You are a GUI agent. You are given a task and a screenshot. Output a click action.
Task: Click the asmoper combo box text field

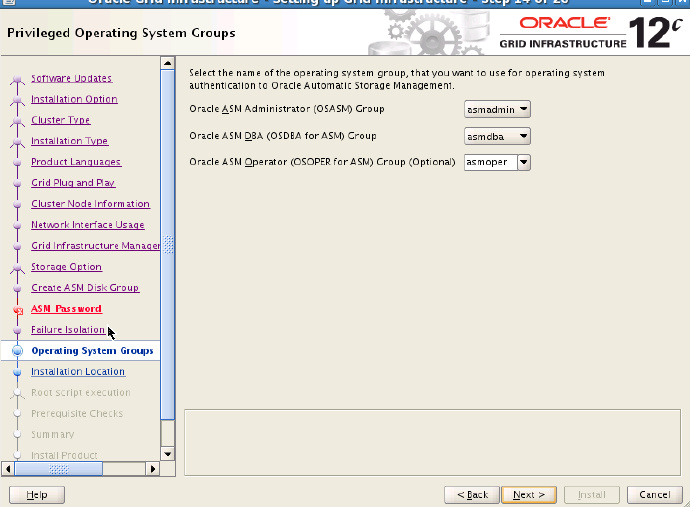[x=491, y=162]
